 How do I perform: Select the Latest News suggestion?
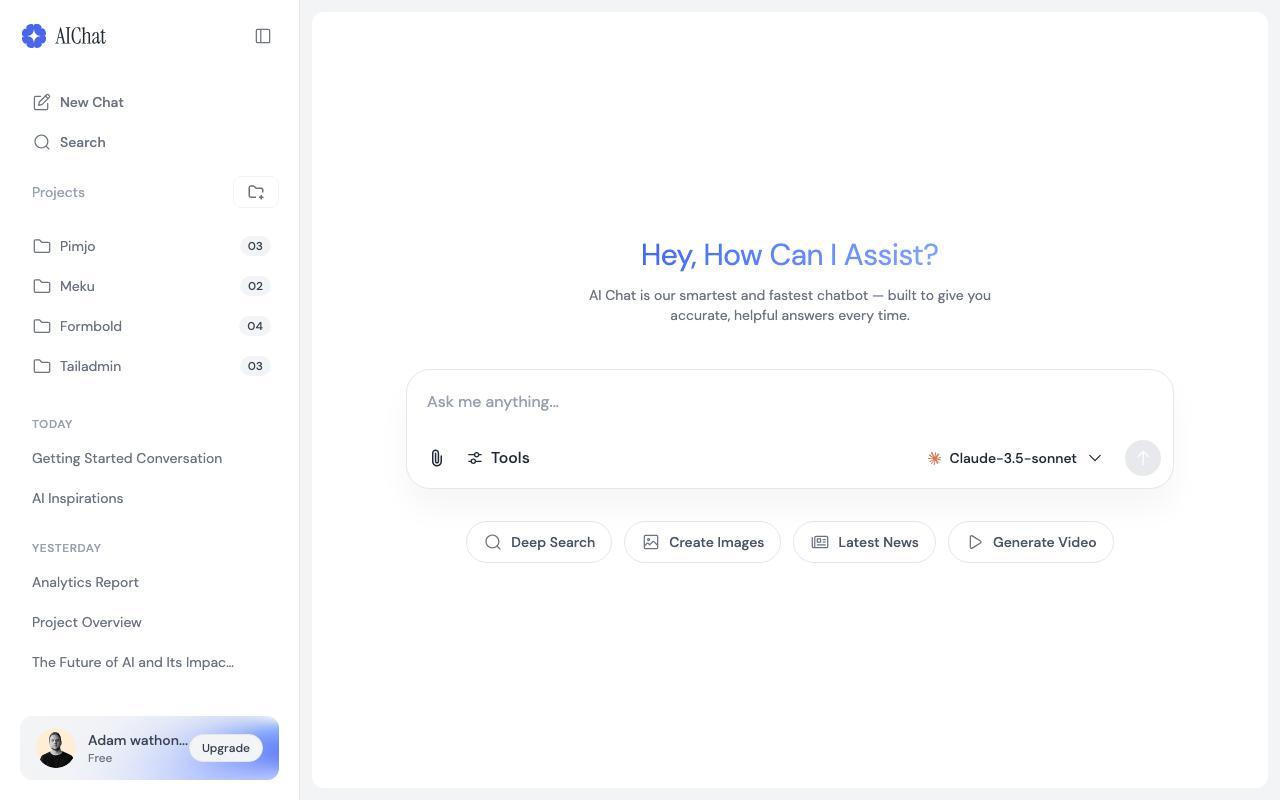864,542
